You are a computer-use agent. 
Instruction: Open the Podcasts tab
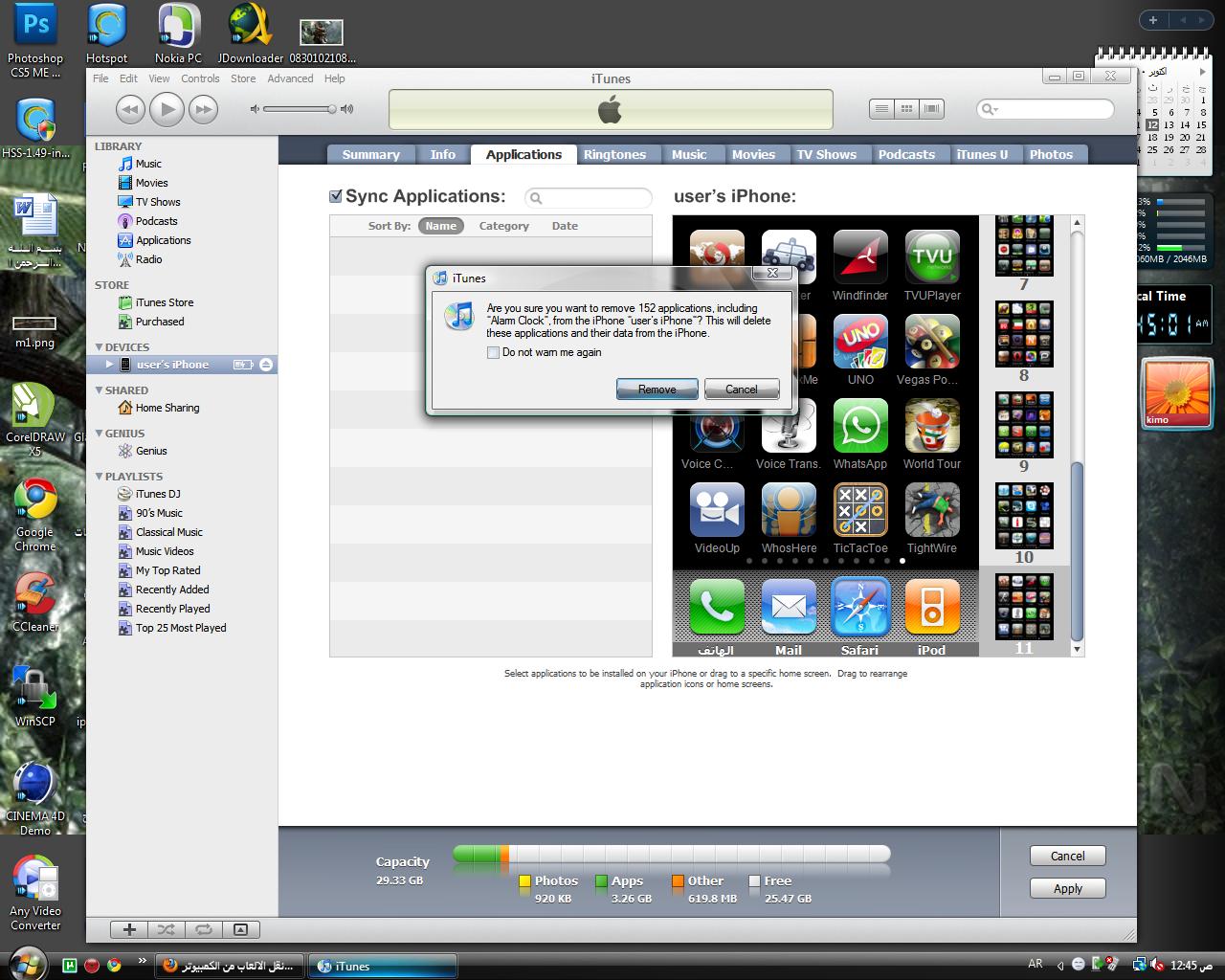(x=906, y=154)
